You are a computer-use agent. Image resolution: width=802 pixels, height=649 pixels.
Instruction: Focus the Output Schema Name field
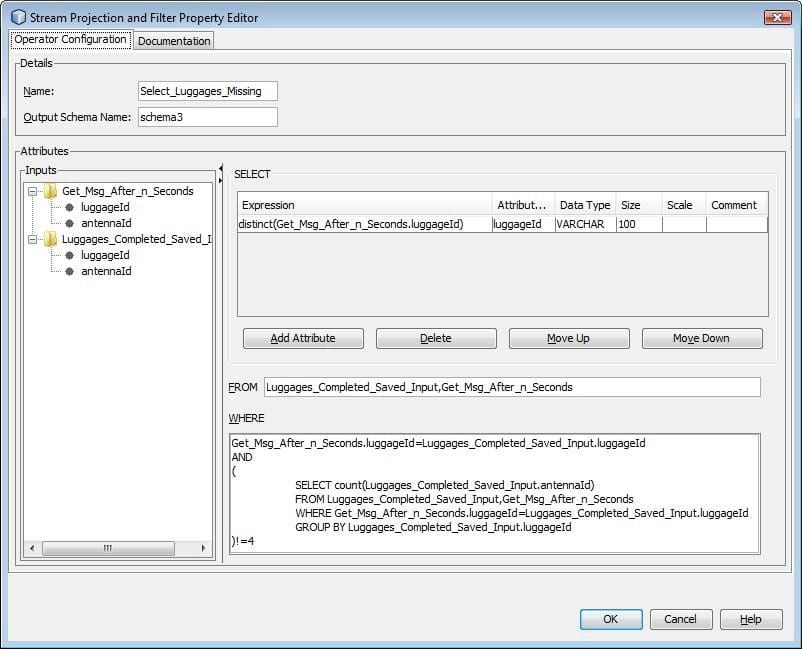207,117
